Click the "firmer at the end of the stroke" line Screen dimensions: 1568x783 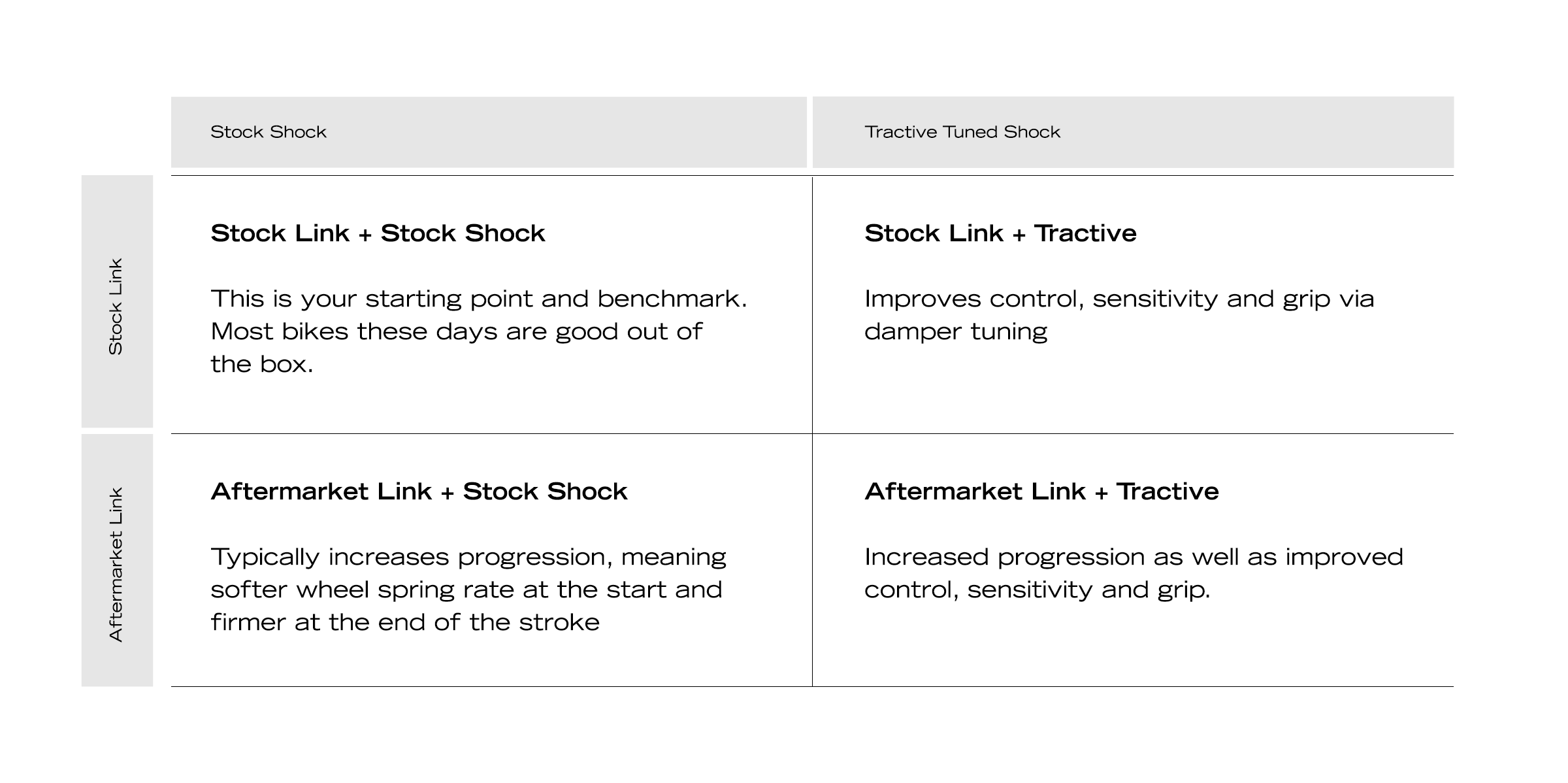tap(405, 622)
